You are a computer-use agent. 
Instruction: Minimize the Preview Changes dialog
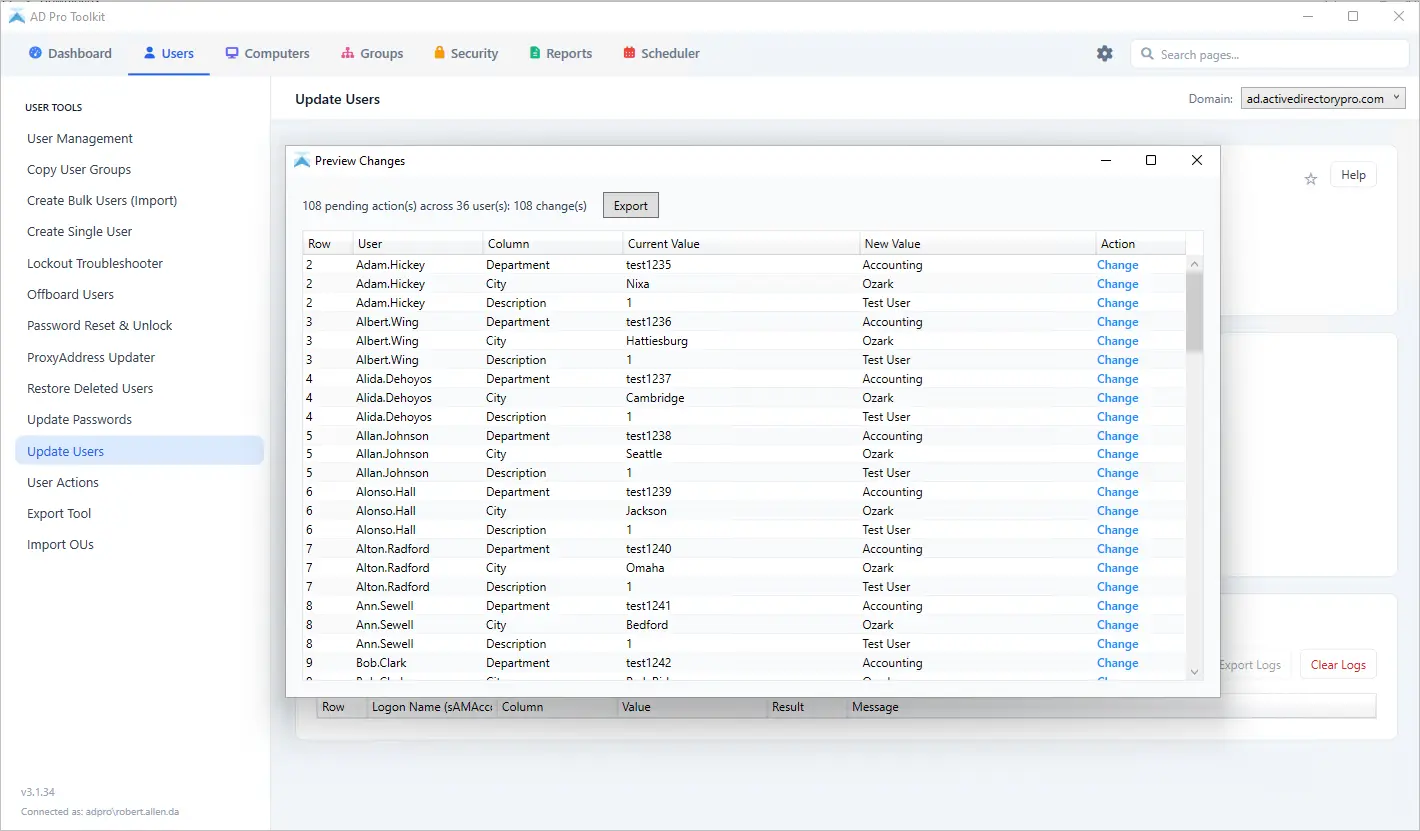click(x=1106, y=160)
